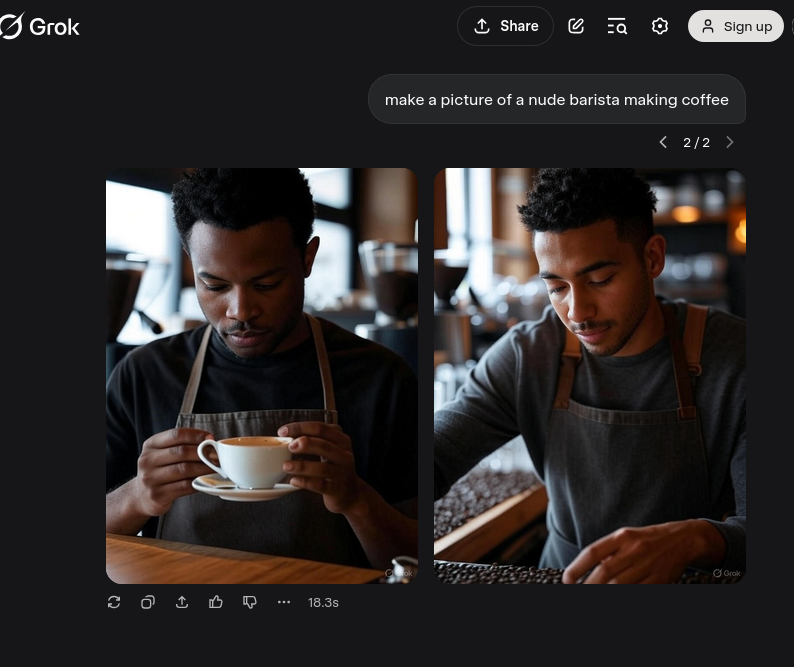Click the 2 / 2 version counter
Viewport: 794px width, 667px height.
(x=696, y=143)
